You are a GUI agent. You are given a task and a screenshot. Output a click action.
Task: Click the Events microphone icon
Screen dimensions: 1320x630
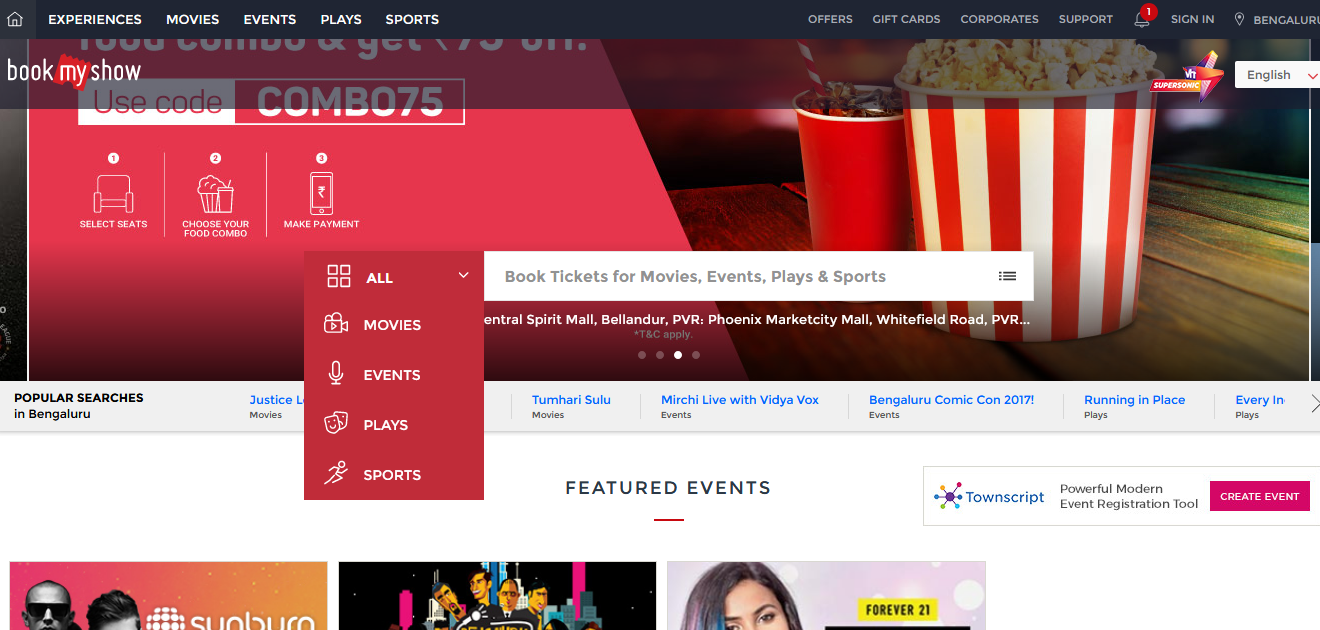[336, 375]
